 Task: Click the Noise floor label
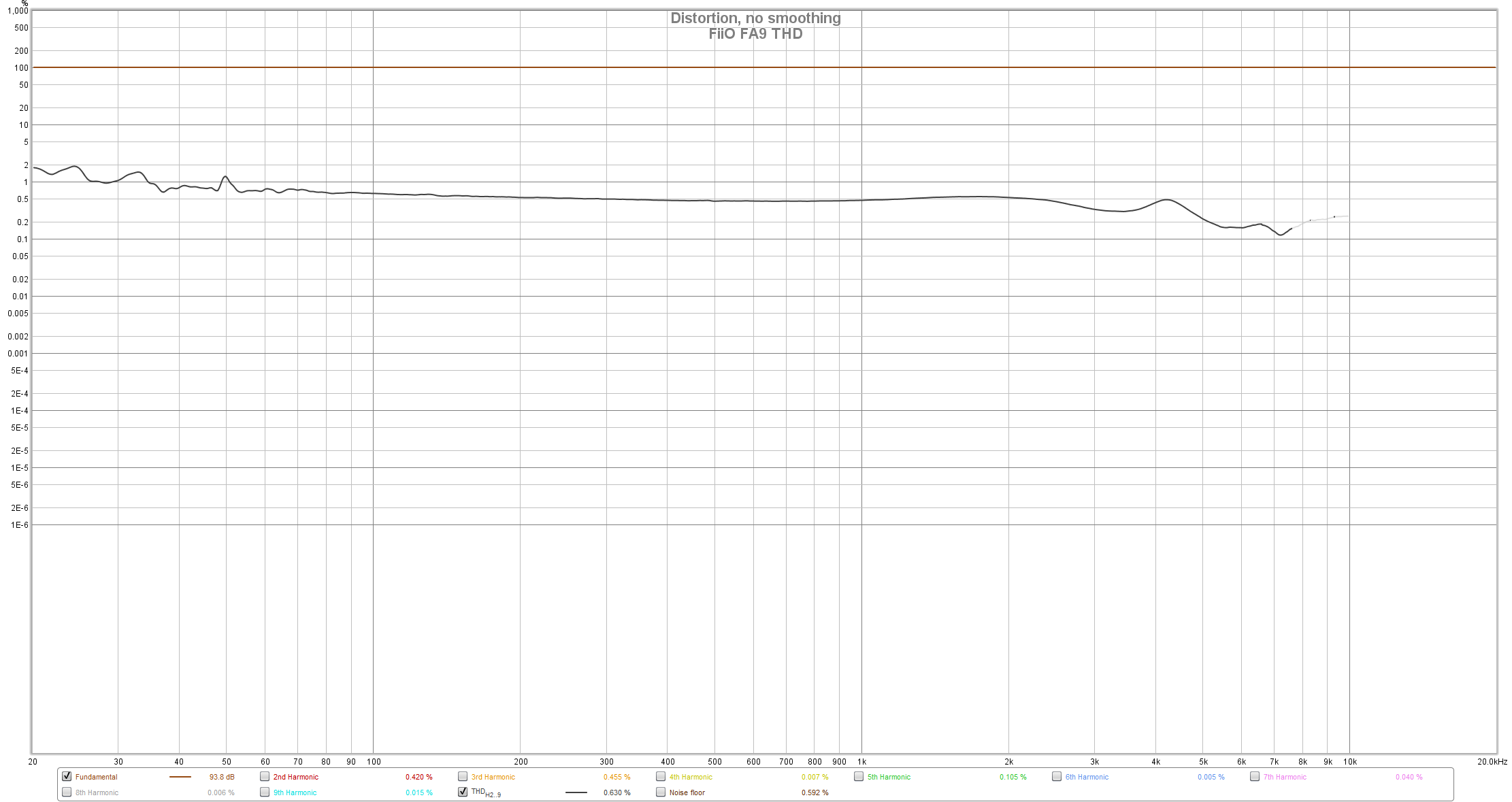[687, 792]
